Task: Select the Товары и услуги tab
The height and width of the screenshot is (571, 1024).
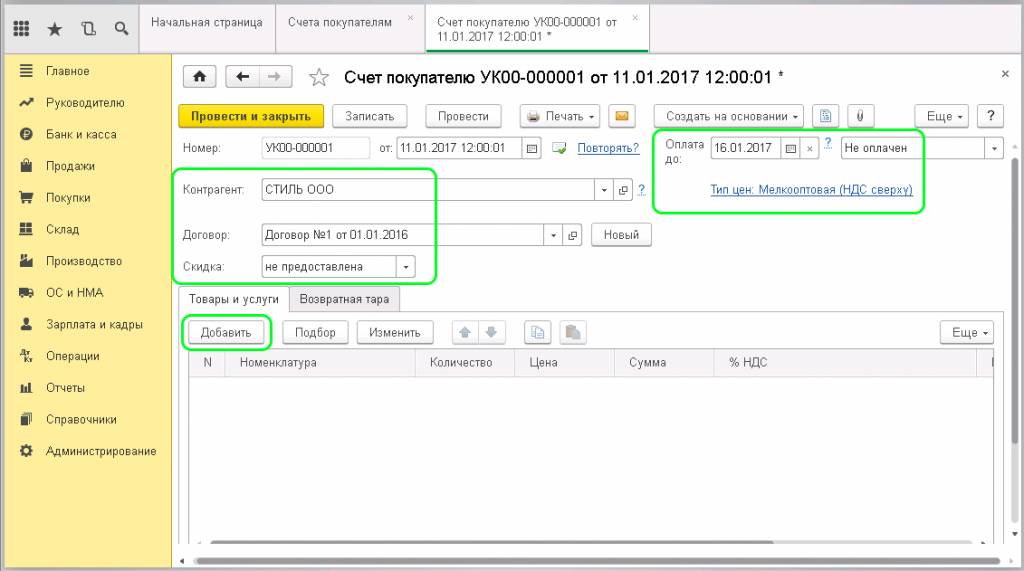Action: pyautogui.click(x=234, y=299)
